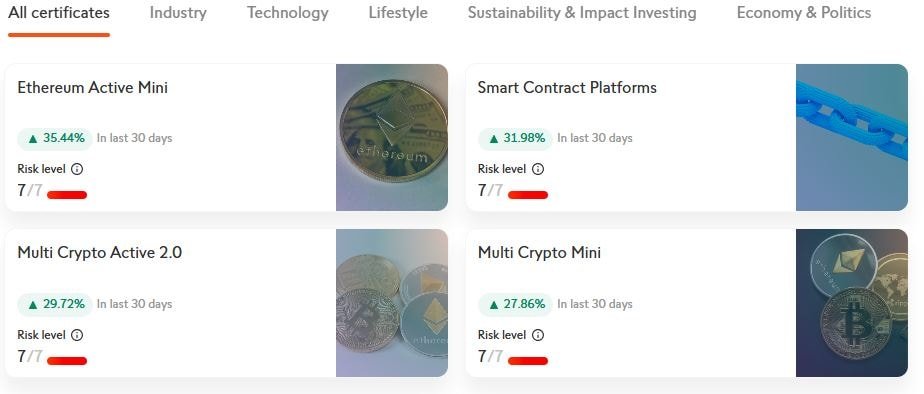The image size is (924, 394).
Task: Open the Smart Contract Platforms risk level info icon
Action: [x=537, y=169]
